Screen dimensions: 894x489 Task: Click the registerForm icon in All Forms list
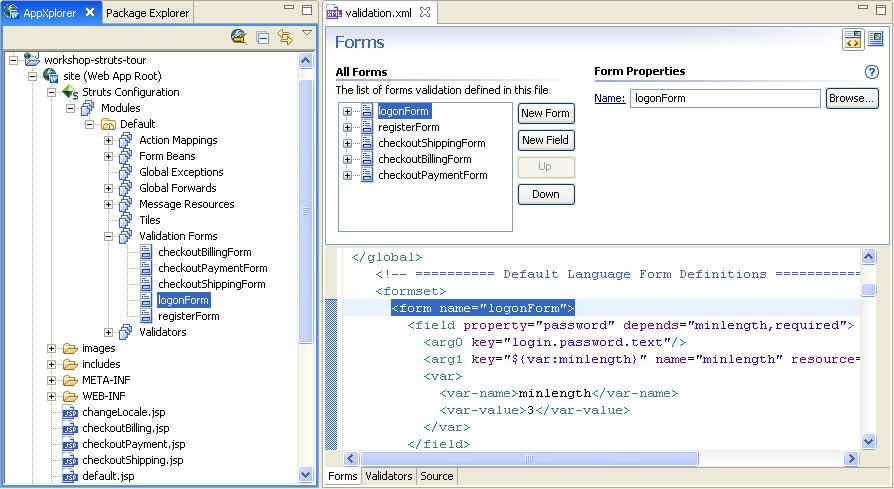[367, 127]
